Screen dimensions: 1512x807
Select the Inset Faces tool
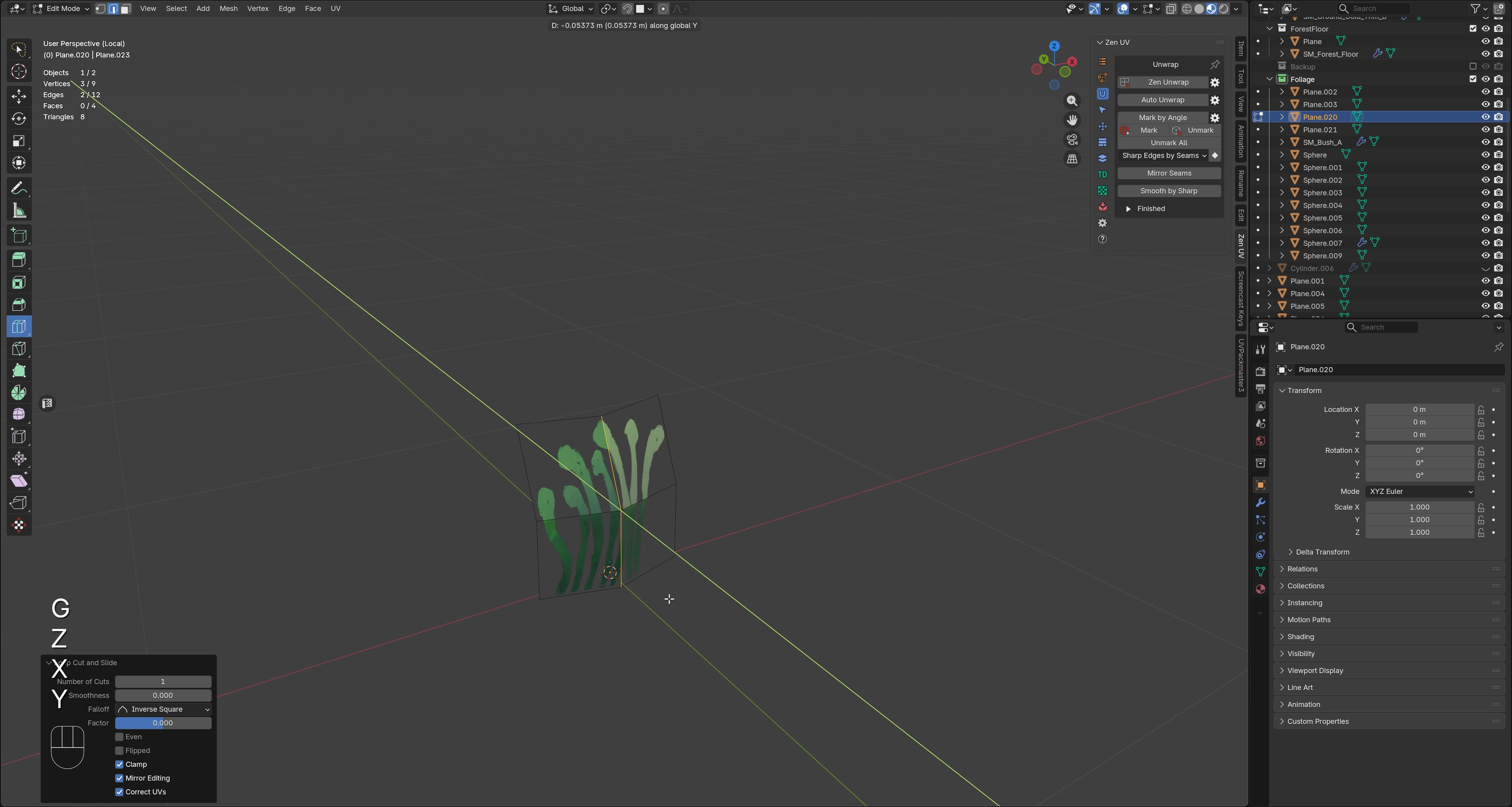(19, 282)
